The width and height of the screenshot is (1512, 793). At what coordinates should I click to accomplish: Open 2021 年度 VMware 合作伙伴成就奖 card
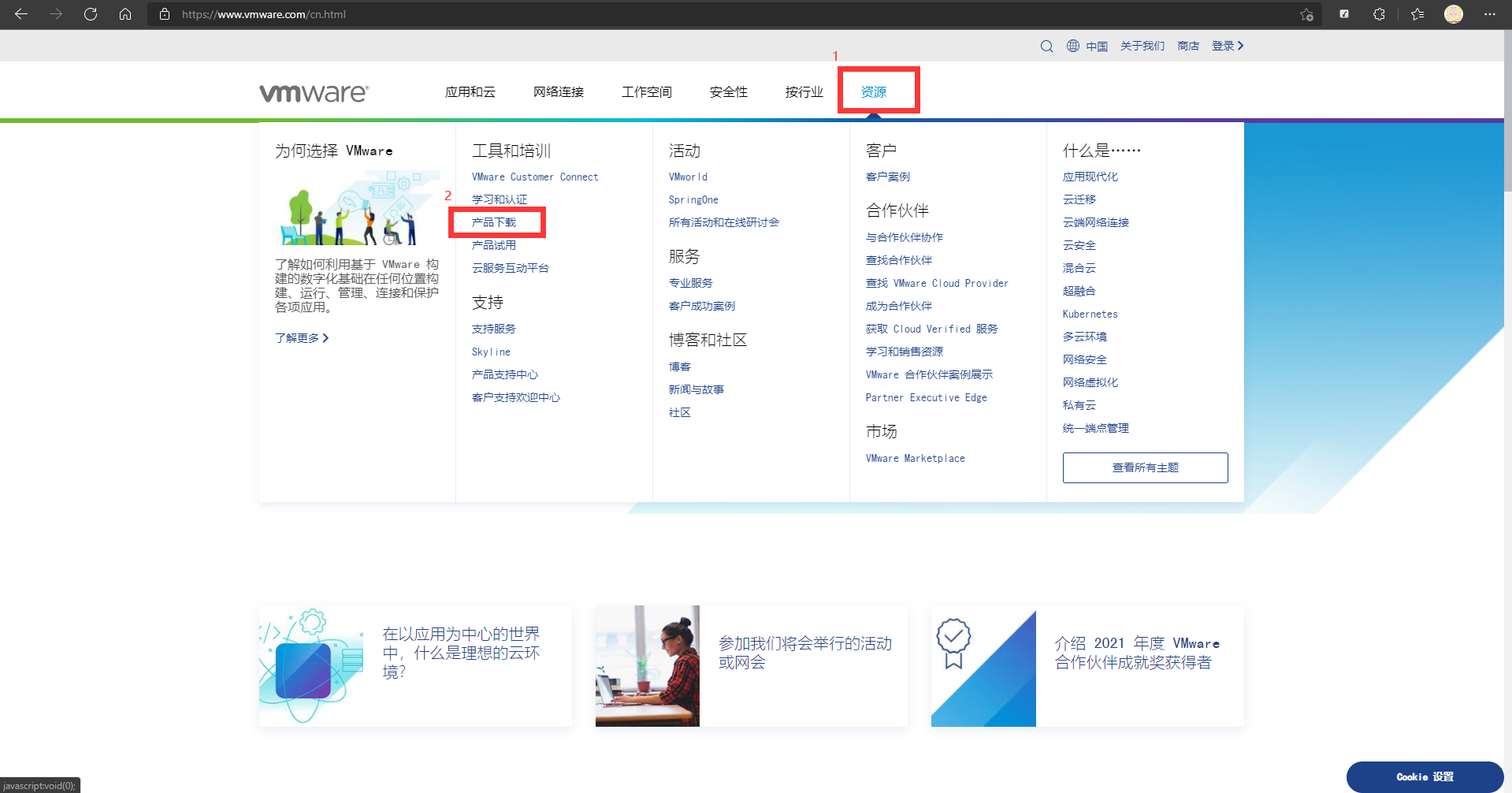click(1087, 666)
